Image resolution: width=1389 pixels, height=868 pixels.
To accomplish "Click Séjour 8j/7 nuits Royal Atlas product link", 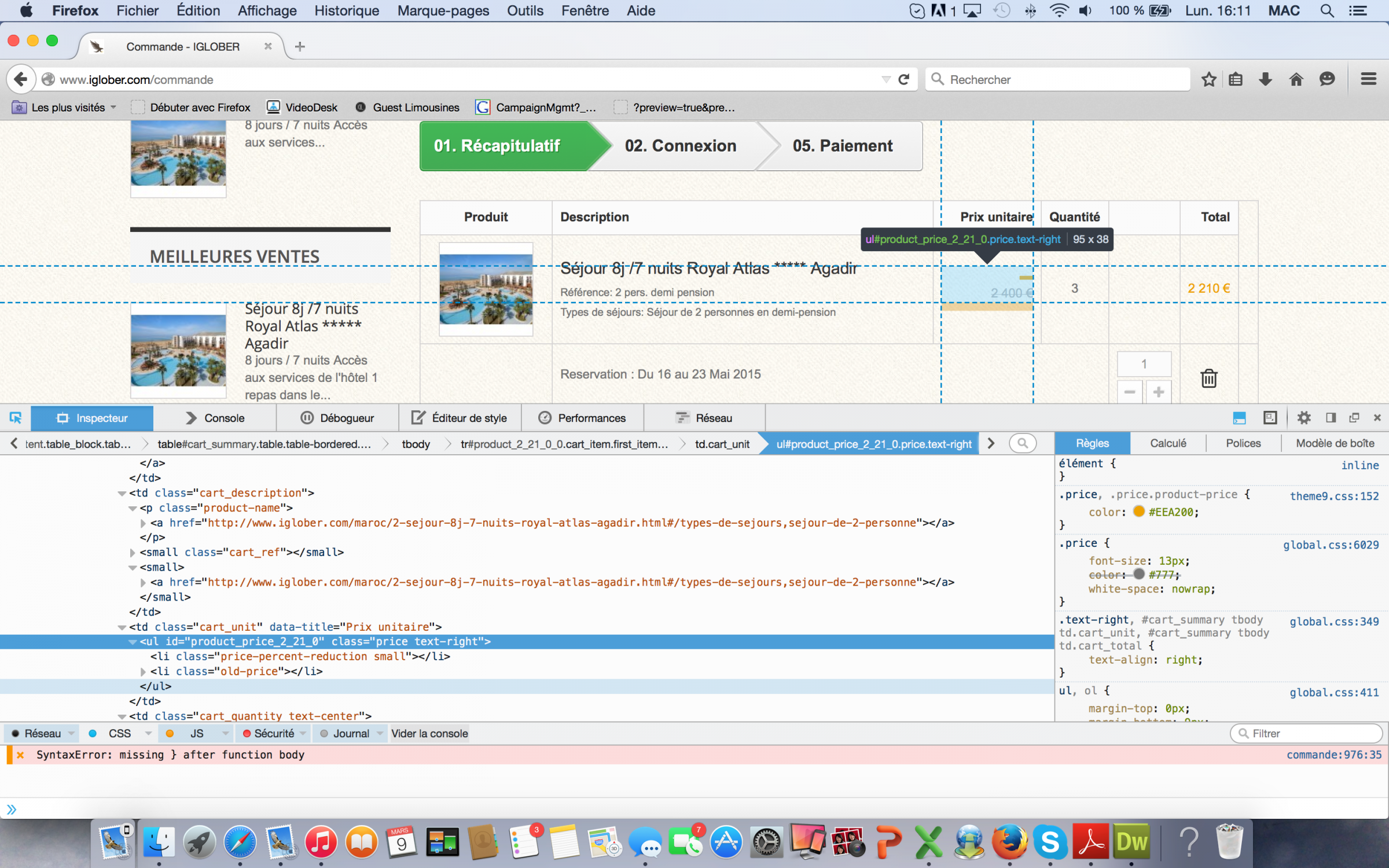I will (x=708, y=269).
